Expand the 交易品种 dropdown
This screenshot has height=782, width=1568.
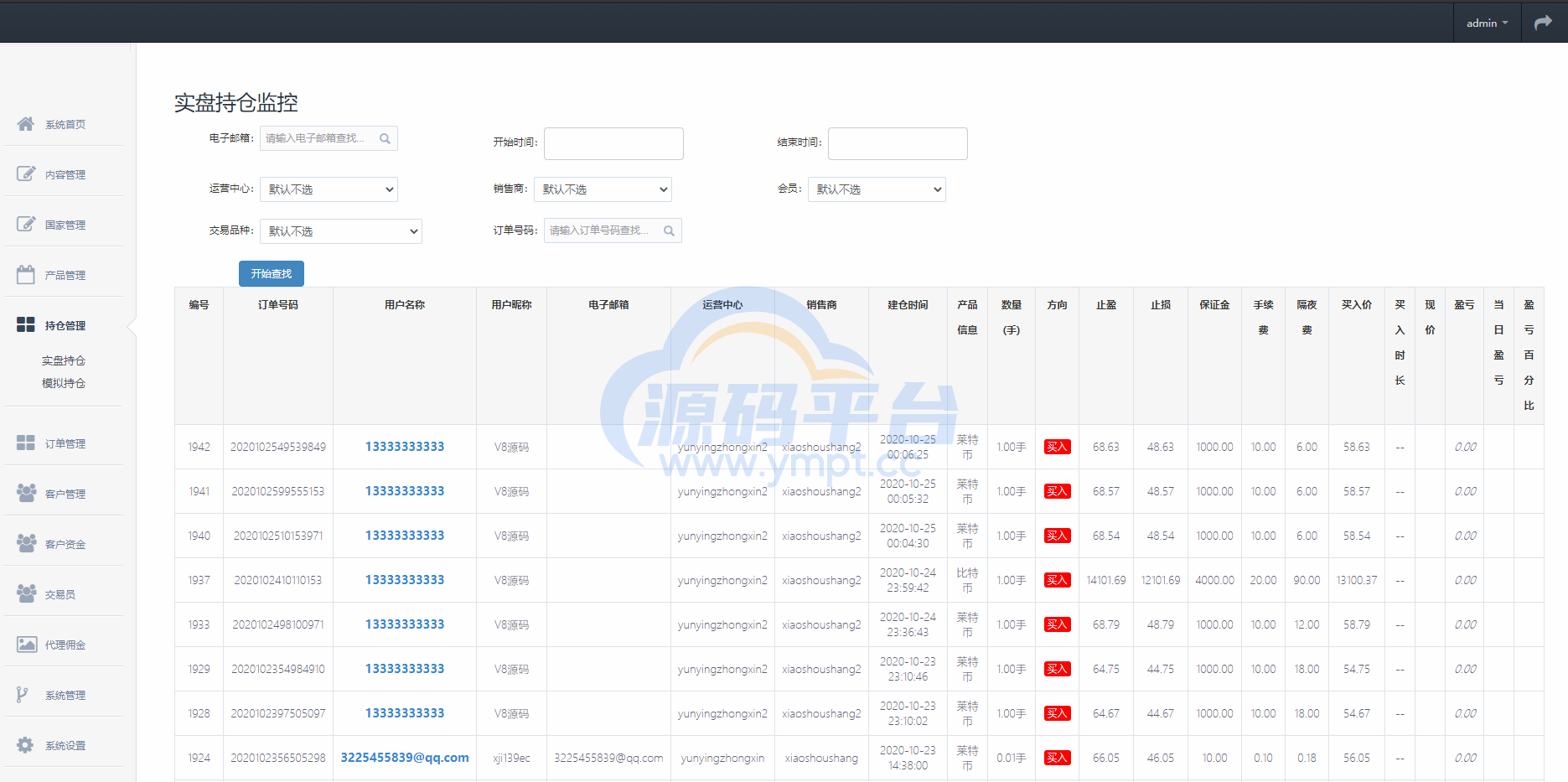(x=341, y=231)
